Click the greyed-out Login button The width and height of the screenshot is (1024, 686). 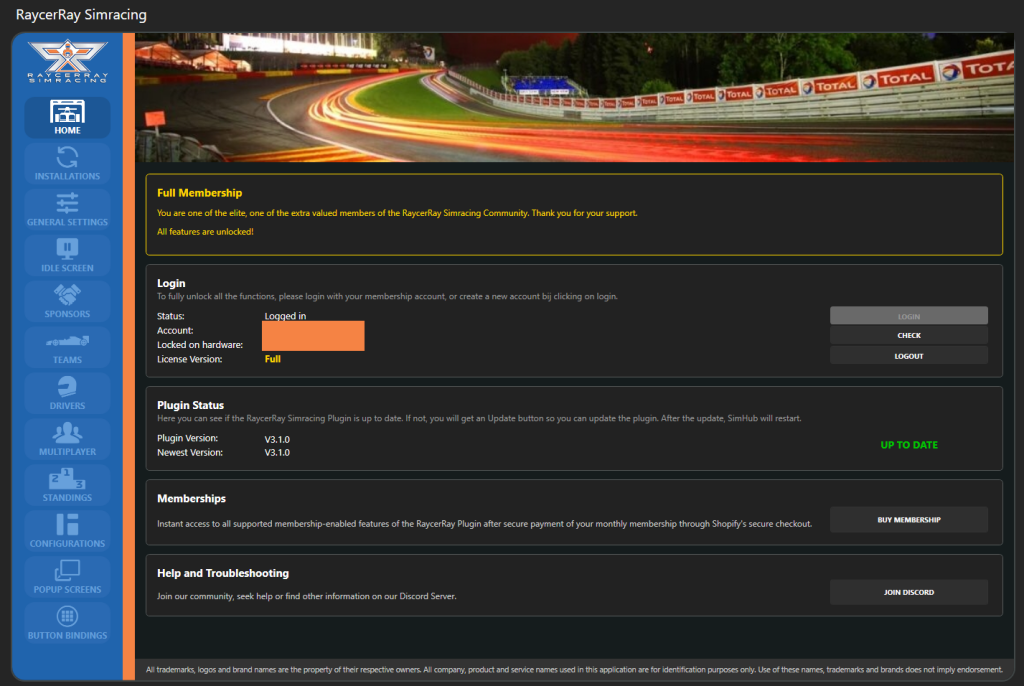(x=908, y=316)
